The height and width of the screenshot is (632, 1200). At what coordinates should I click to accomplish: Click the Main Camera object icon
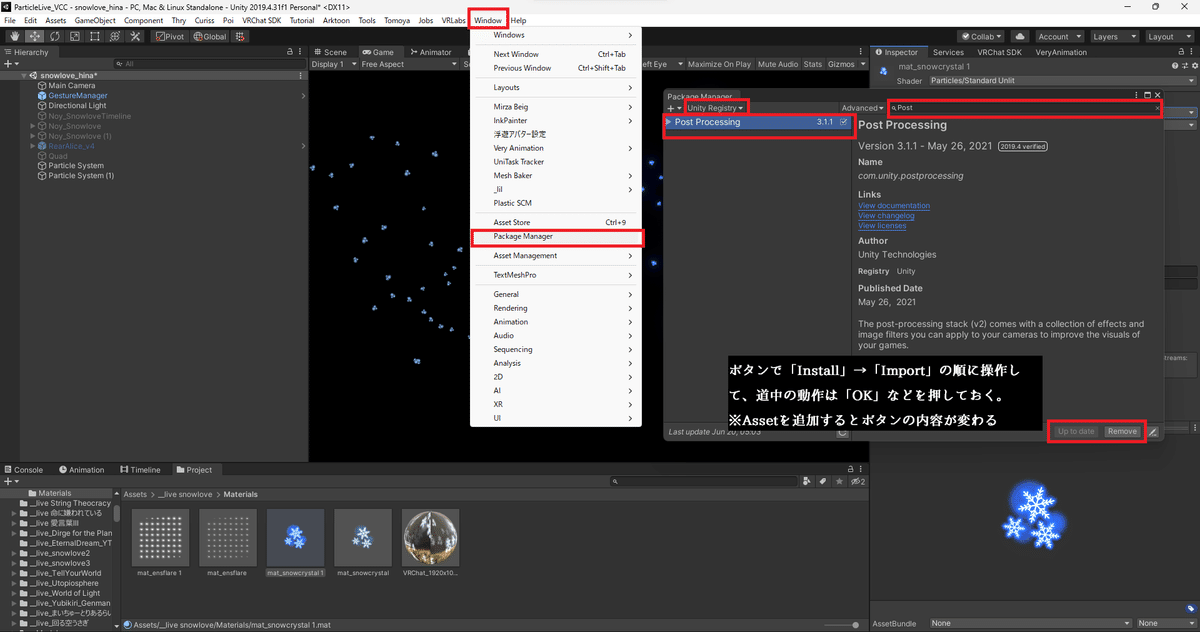[x=42, y=86]
